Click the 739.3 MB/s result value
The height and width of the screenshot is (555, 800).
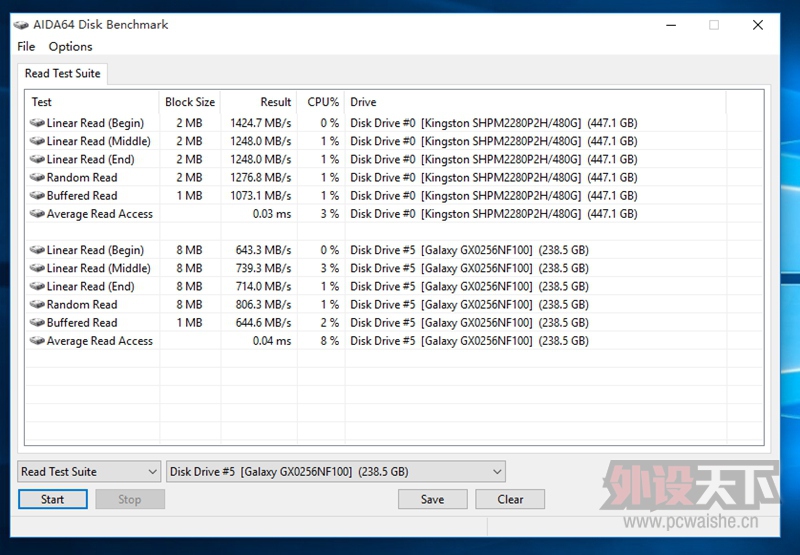(x=263, y=268)
